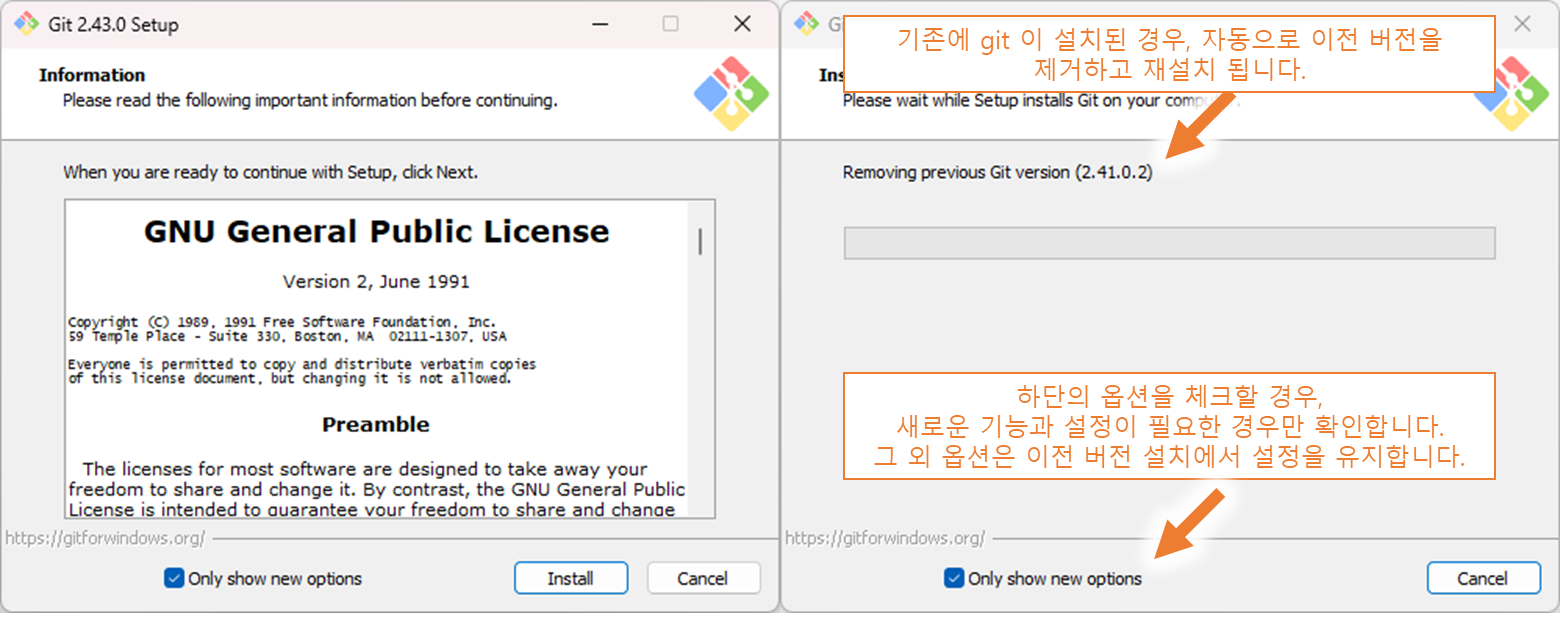This screenshot has width=1560, height=631.
Task: Open the gitforwindows.org link in left window
Action: pyautogui.click(x=105, y=538)
